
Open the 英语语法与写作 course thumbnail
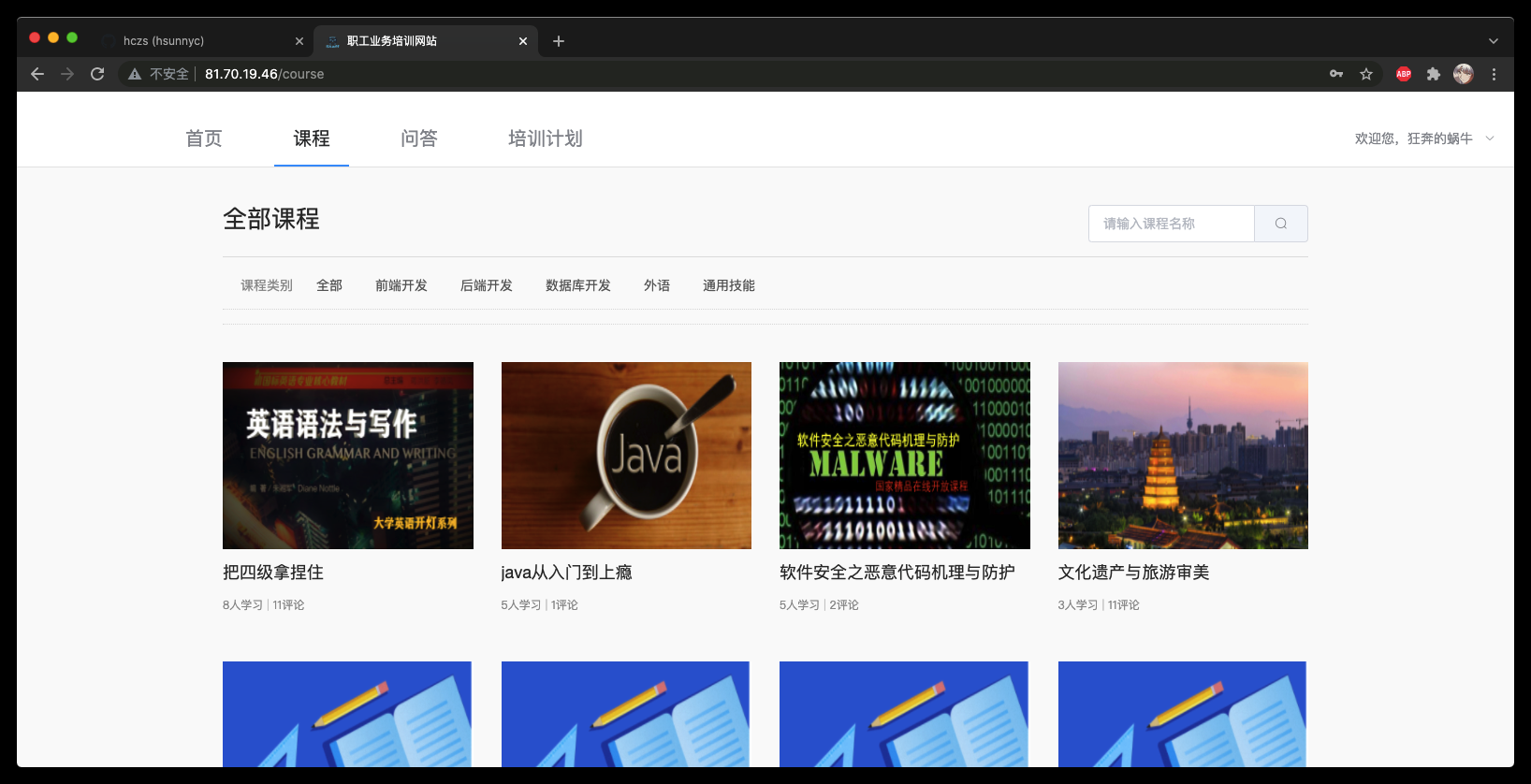pos(348,456)
